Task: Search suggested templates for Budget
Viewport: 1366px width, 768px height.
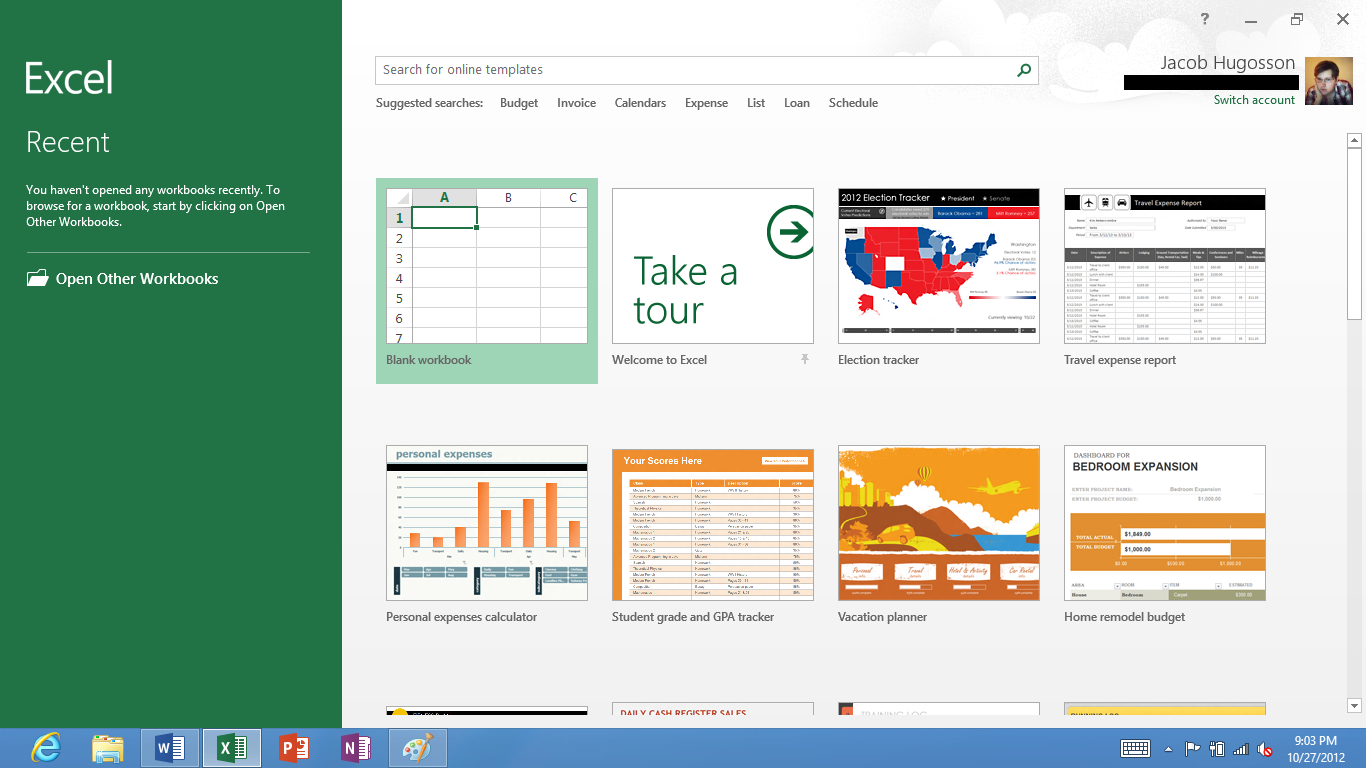Action: click(x=519, y=102)
